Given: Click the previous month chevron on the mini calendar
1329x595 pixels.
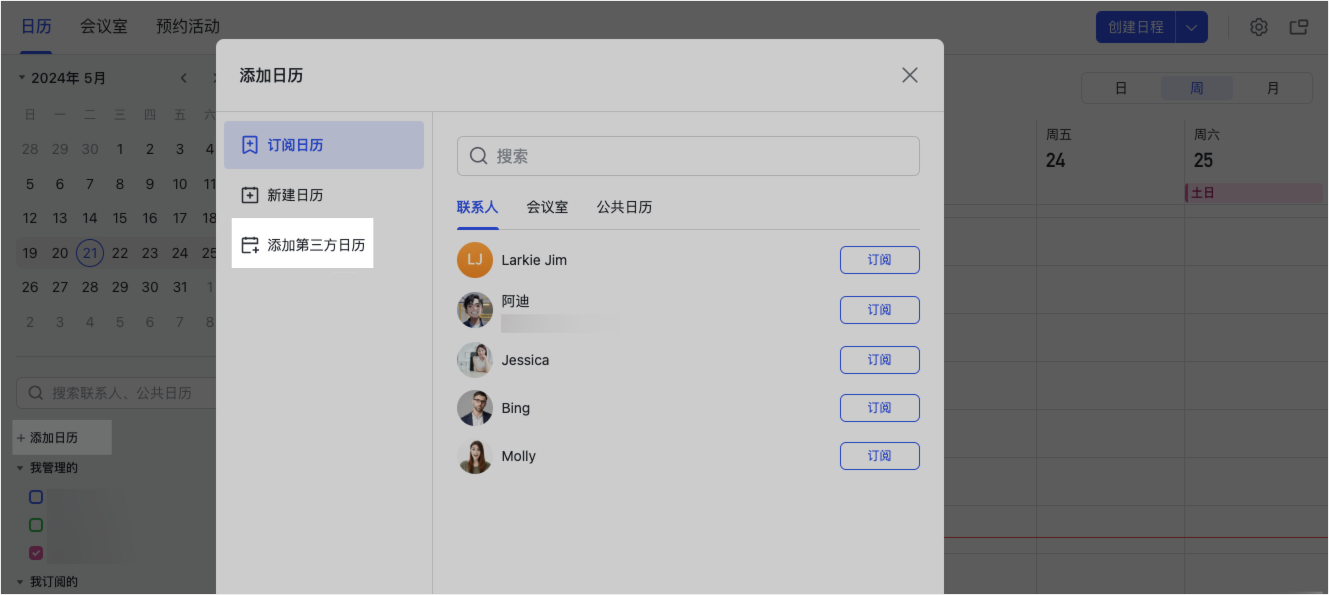Looking at the screenshot, I should coord(184,77).
